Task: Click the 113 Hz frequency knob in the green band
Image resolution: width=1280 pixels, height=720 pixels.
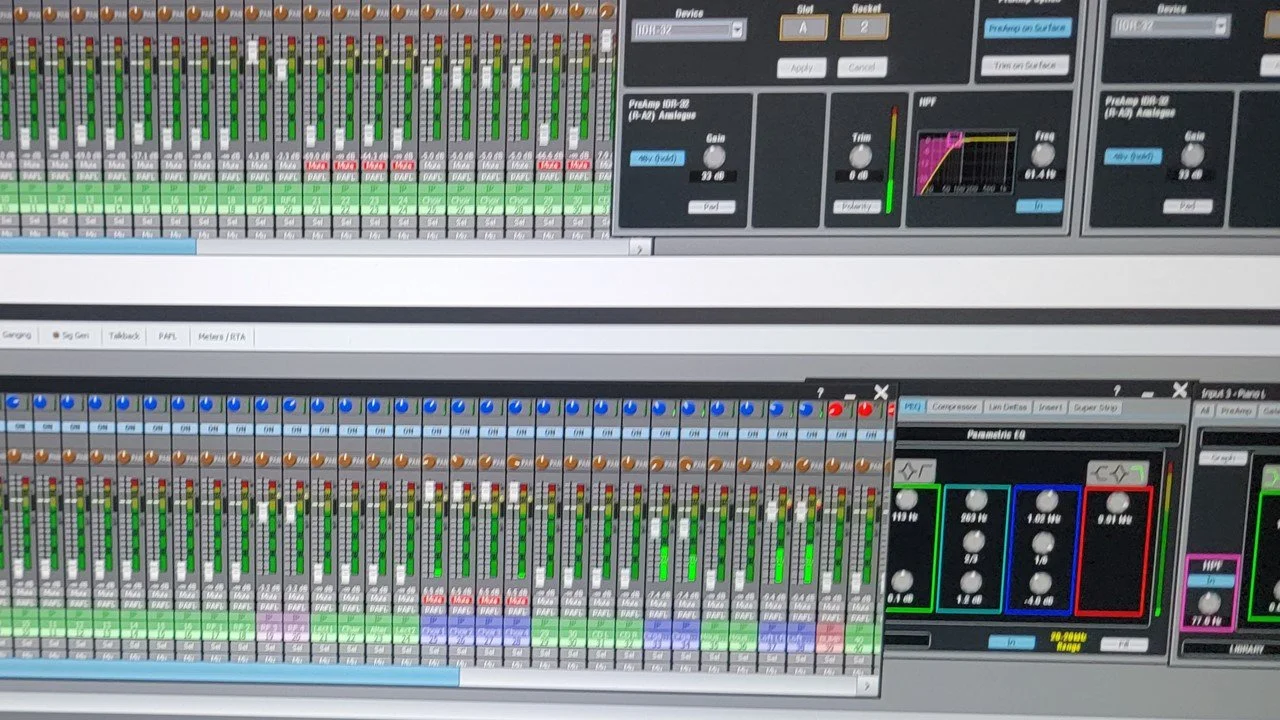Action: tap(906, 499)
